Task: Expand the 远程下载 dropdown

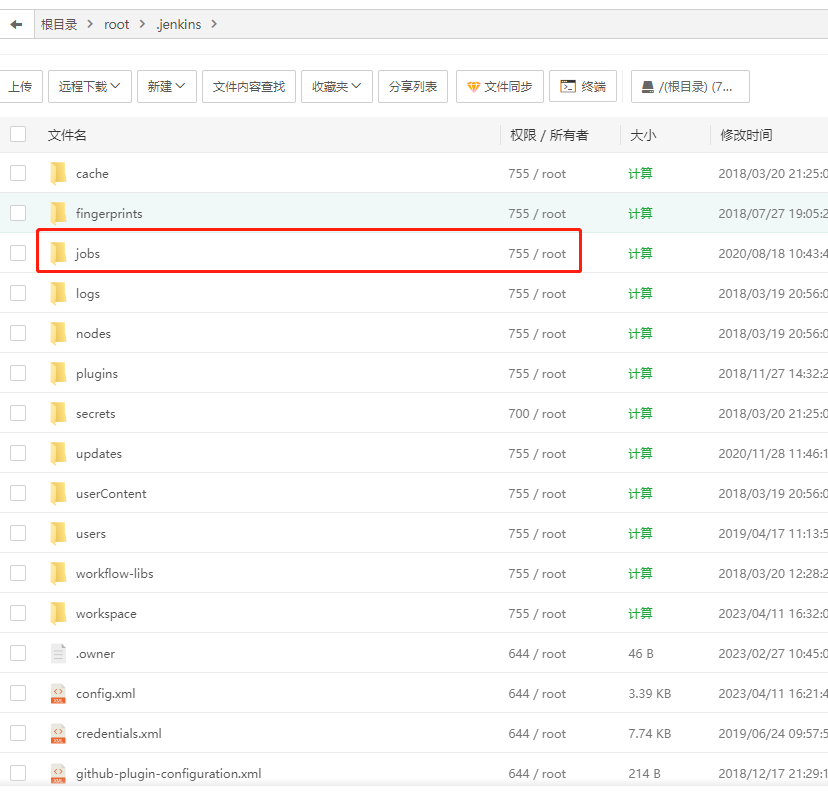Action: click(90, 87)
